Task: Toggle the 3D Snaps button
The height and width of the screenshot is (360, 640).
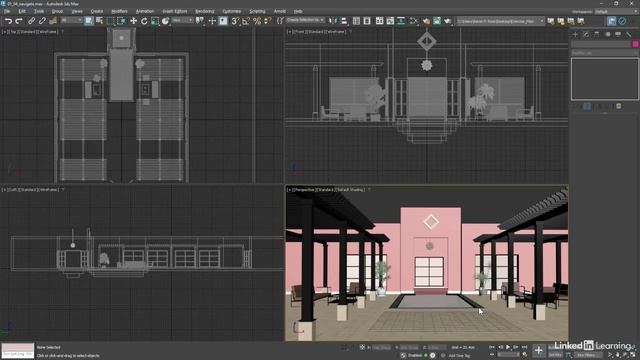Action: click(235, 21)
